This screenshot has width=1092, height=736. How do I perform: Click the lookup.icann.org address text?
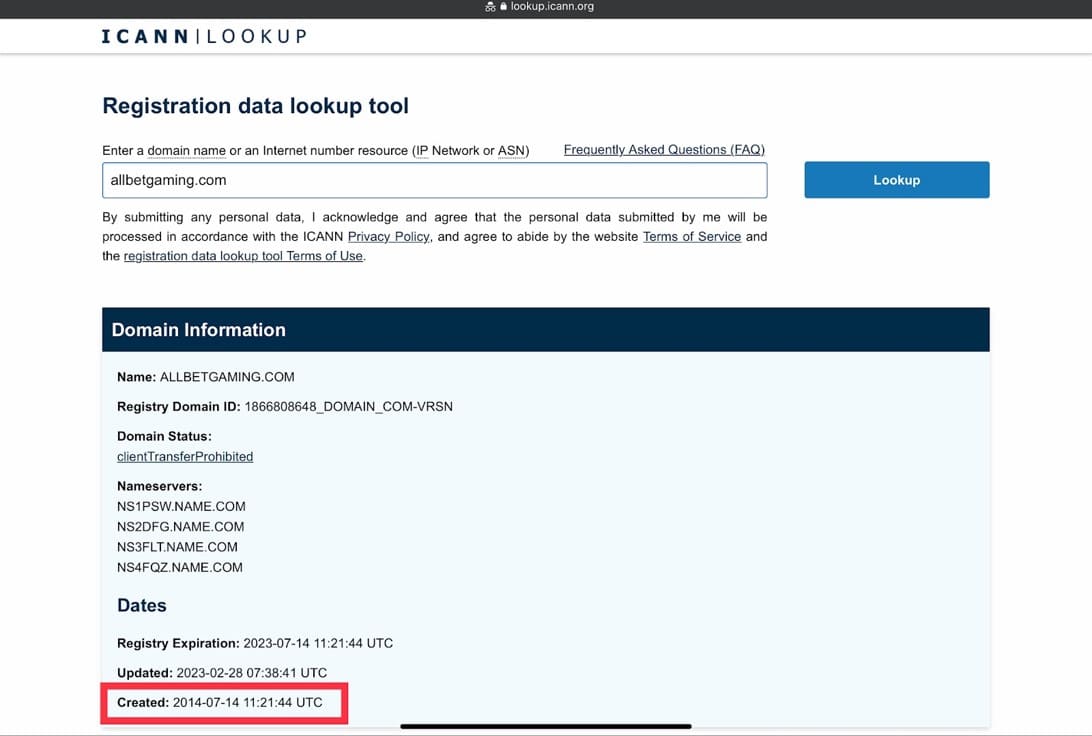click(x=552, y=6)
